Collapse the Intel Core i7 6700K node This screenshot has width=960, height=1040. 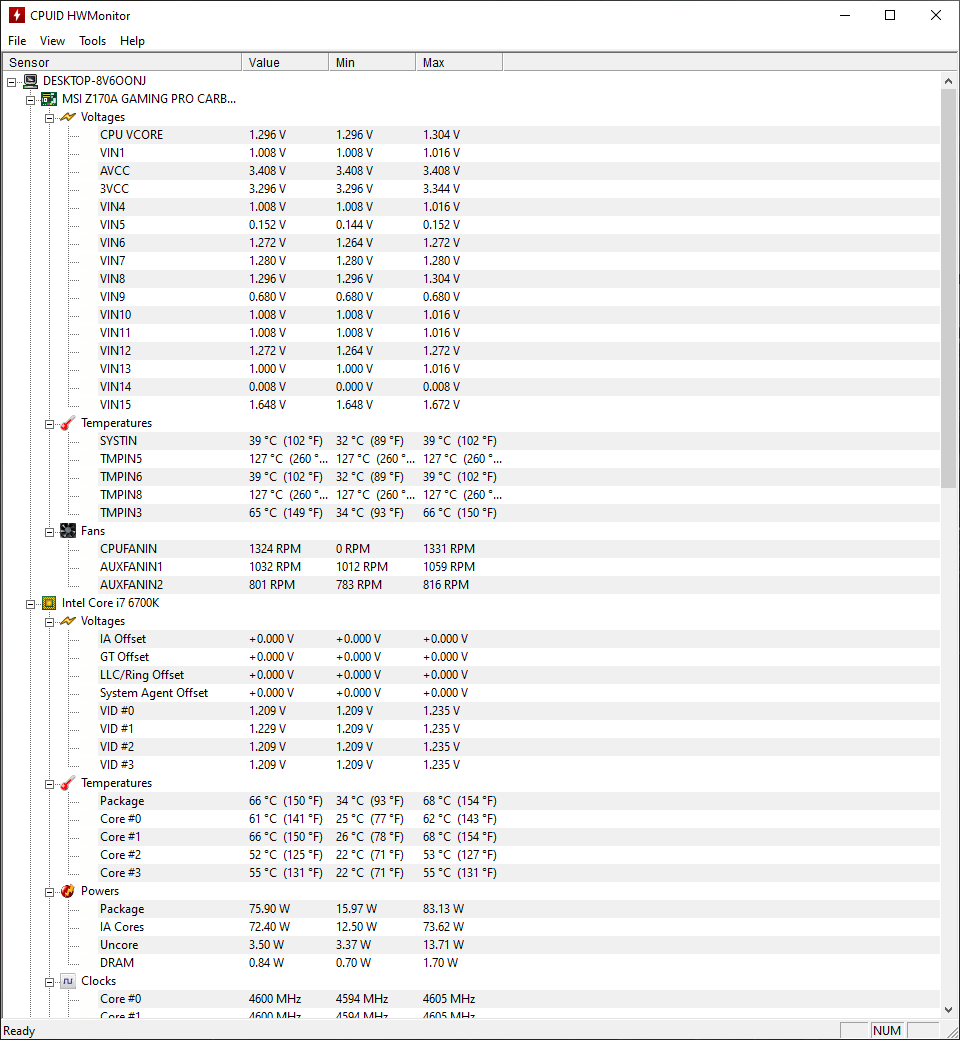tap(31, 604)
